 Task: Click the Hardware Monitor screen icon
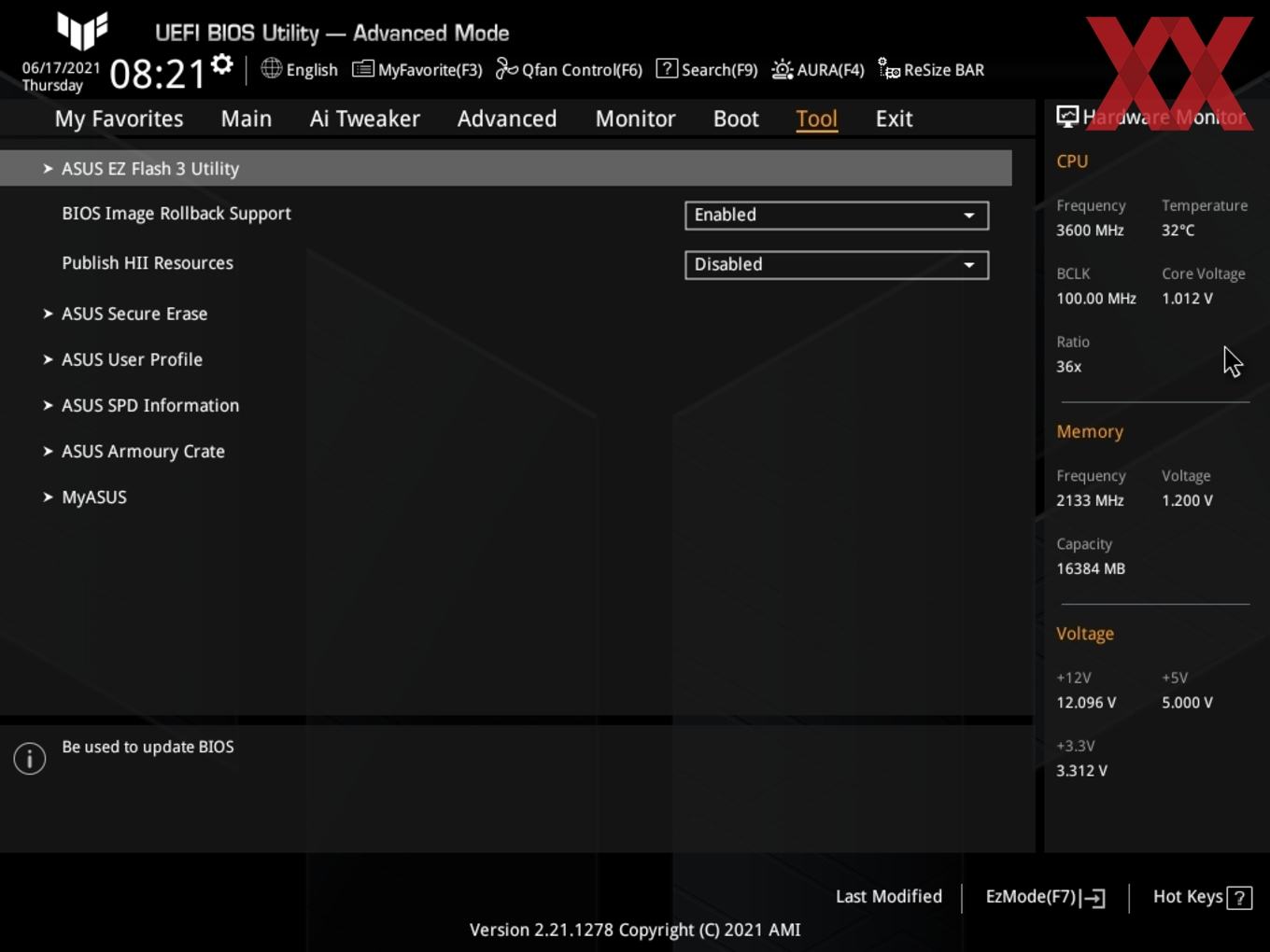tap(1067, 117)
